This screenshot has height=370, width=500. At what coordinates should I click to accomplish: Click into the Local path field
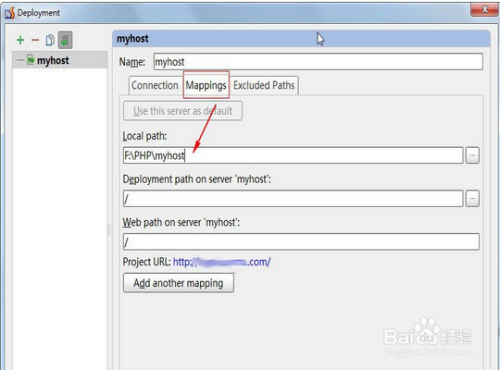[293, 155]
